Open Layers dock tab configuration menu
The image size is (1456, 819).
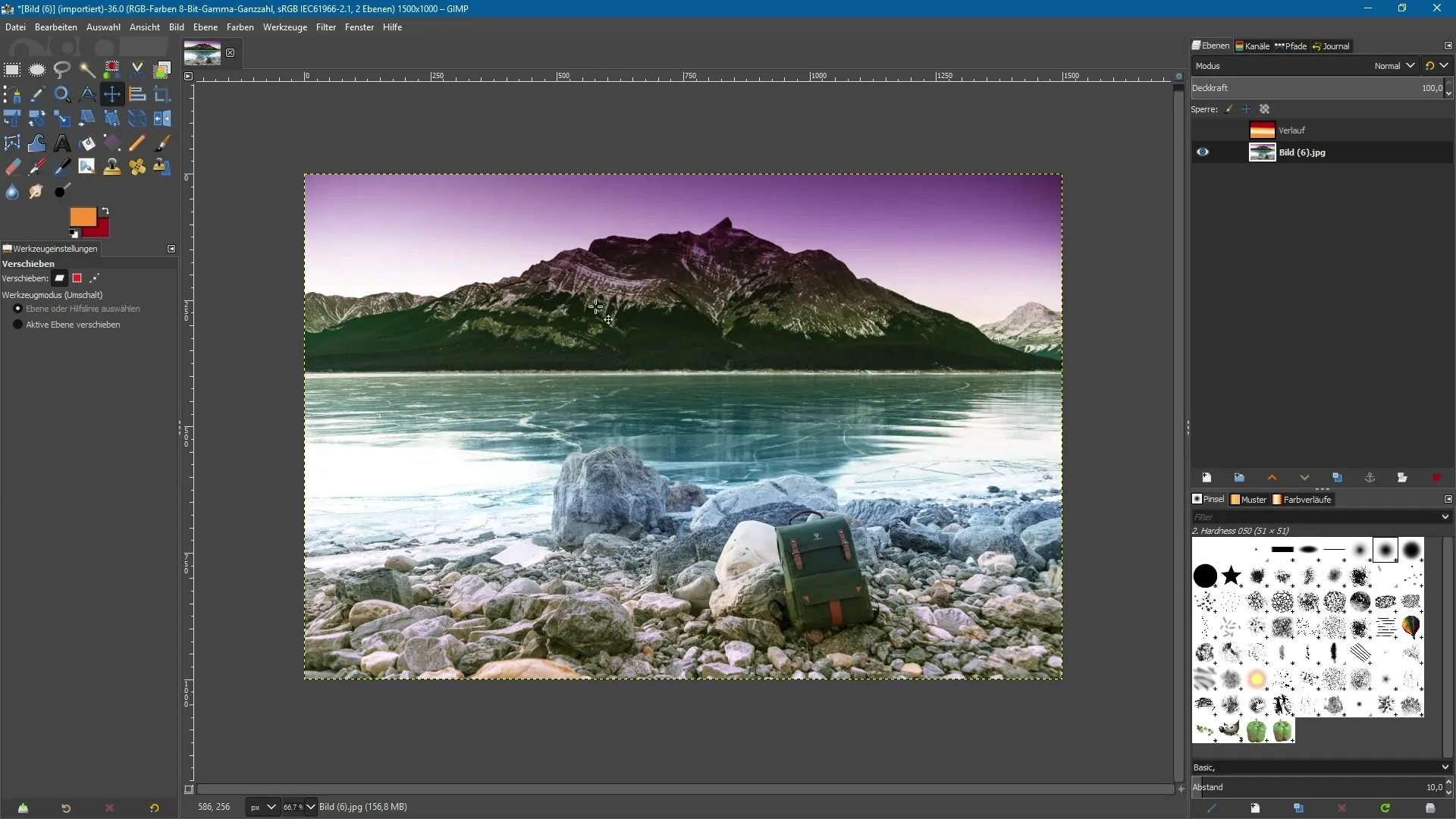[1448, 46]
